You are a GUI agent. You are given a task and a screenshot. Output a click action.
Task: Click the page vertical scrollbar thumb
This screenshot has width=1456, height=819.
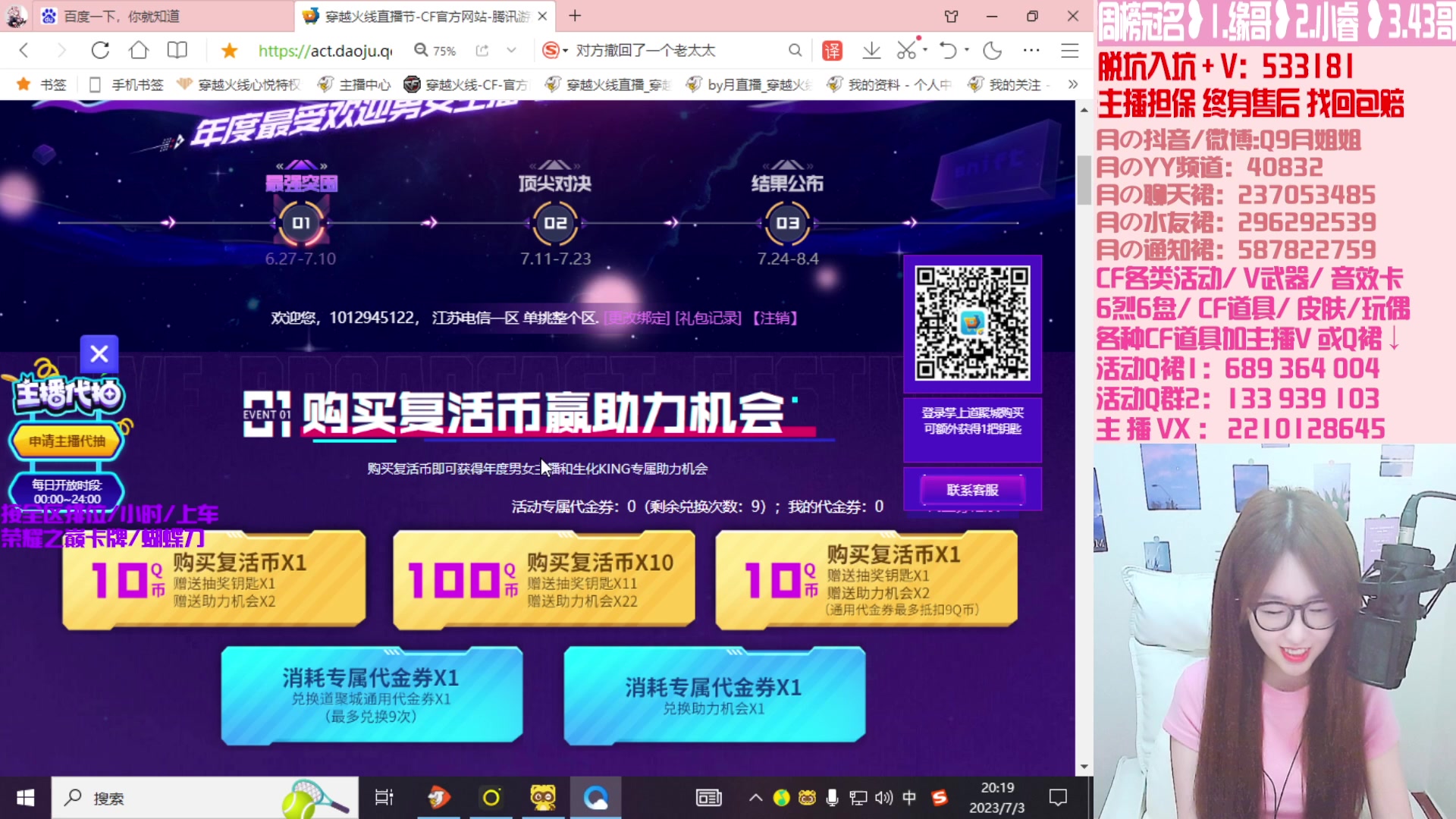[1084, 179]
